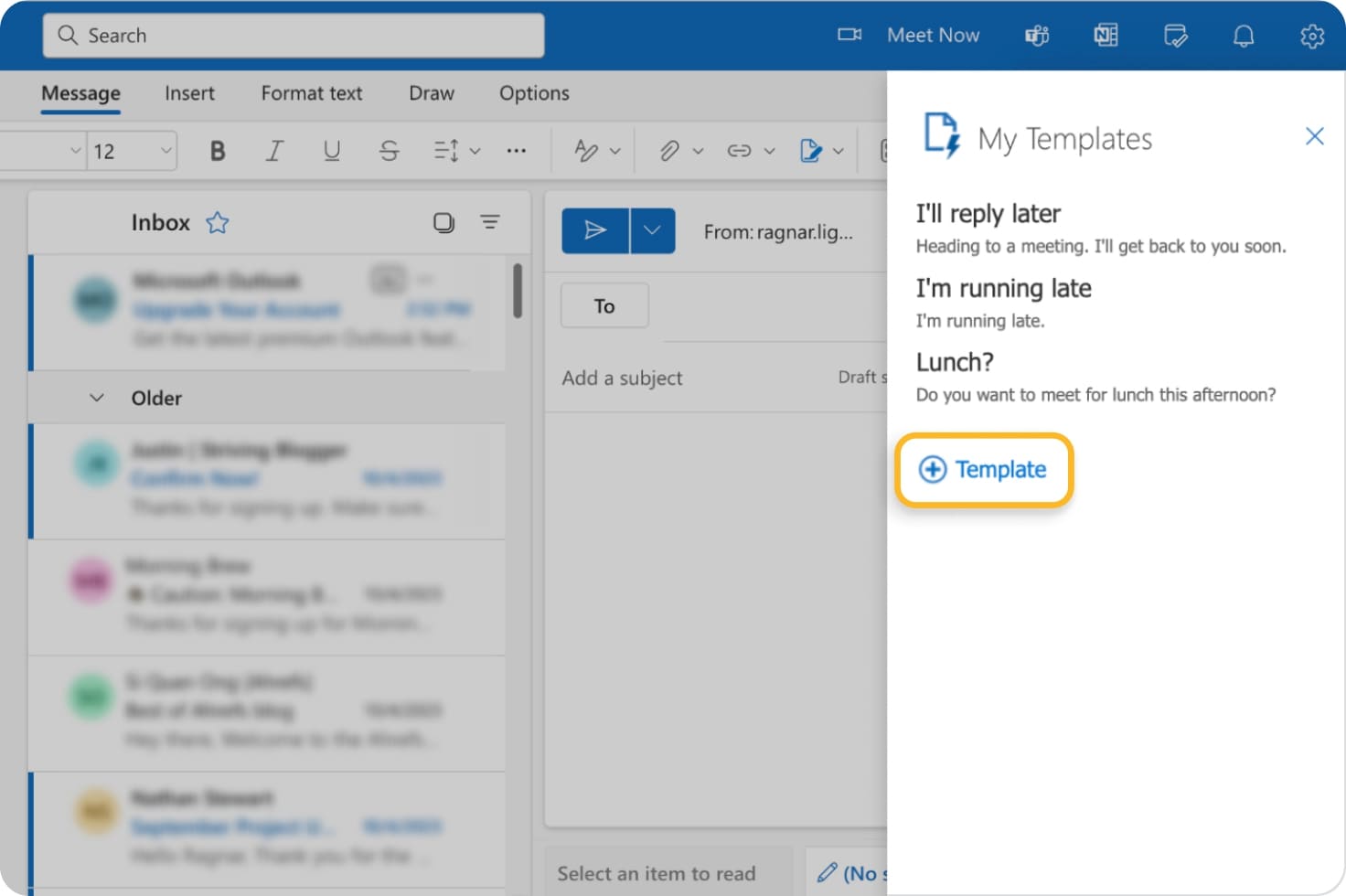Apply Strikethrough formatting
1346x896 pixels.
(389, 150)
